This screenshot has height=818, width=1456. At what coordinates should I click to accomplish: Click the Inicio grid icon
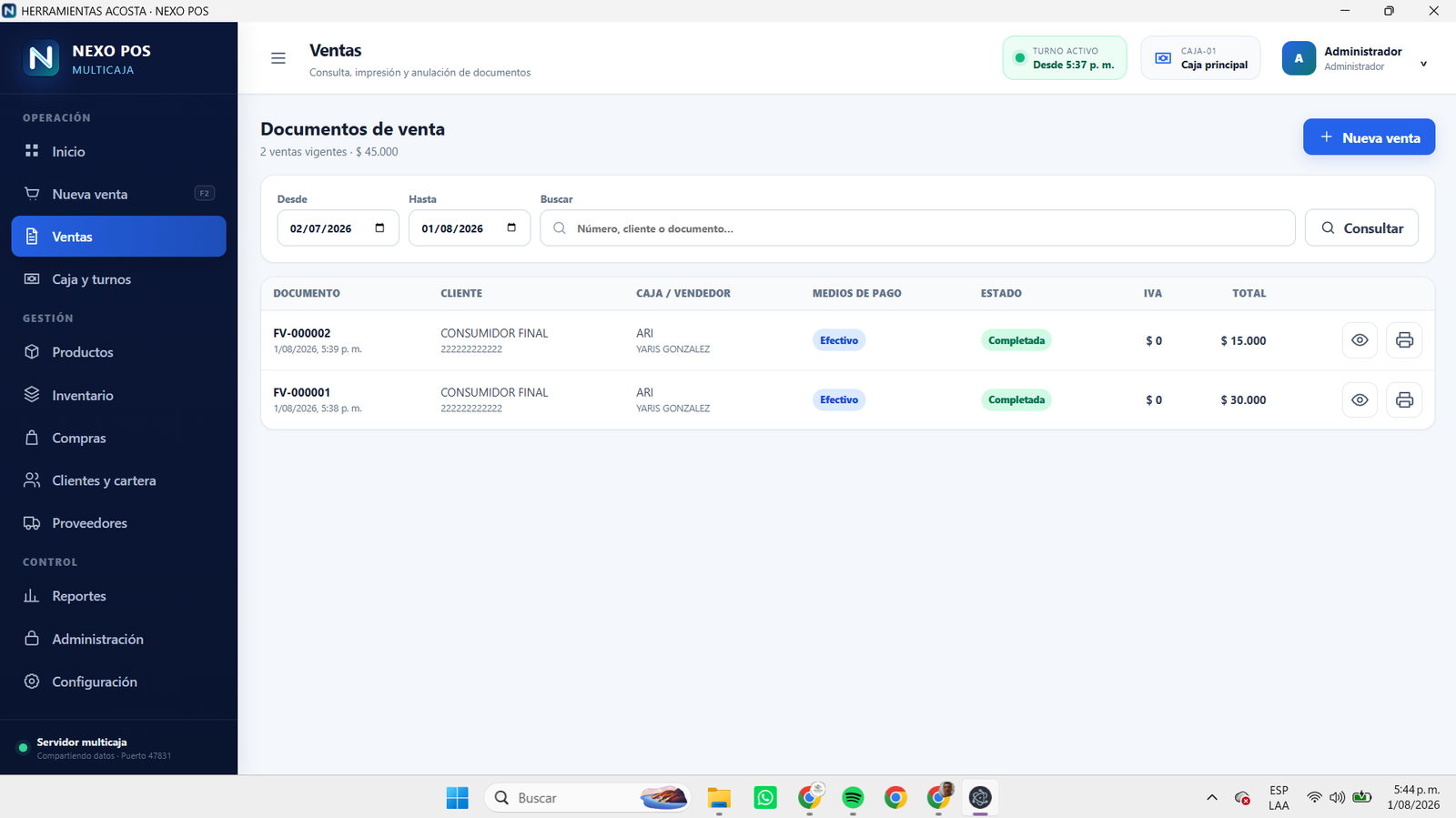tap(32, 151)
